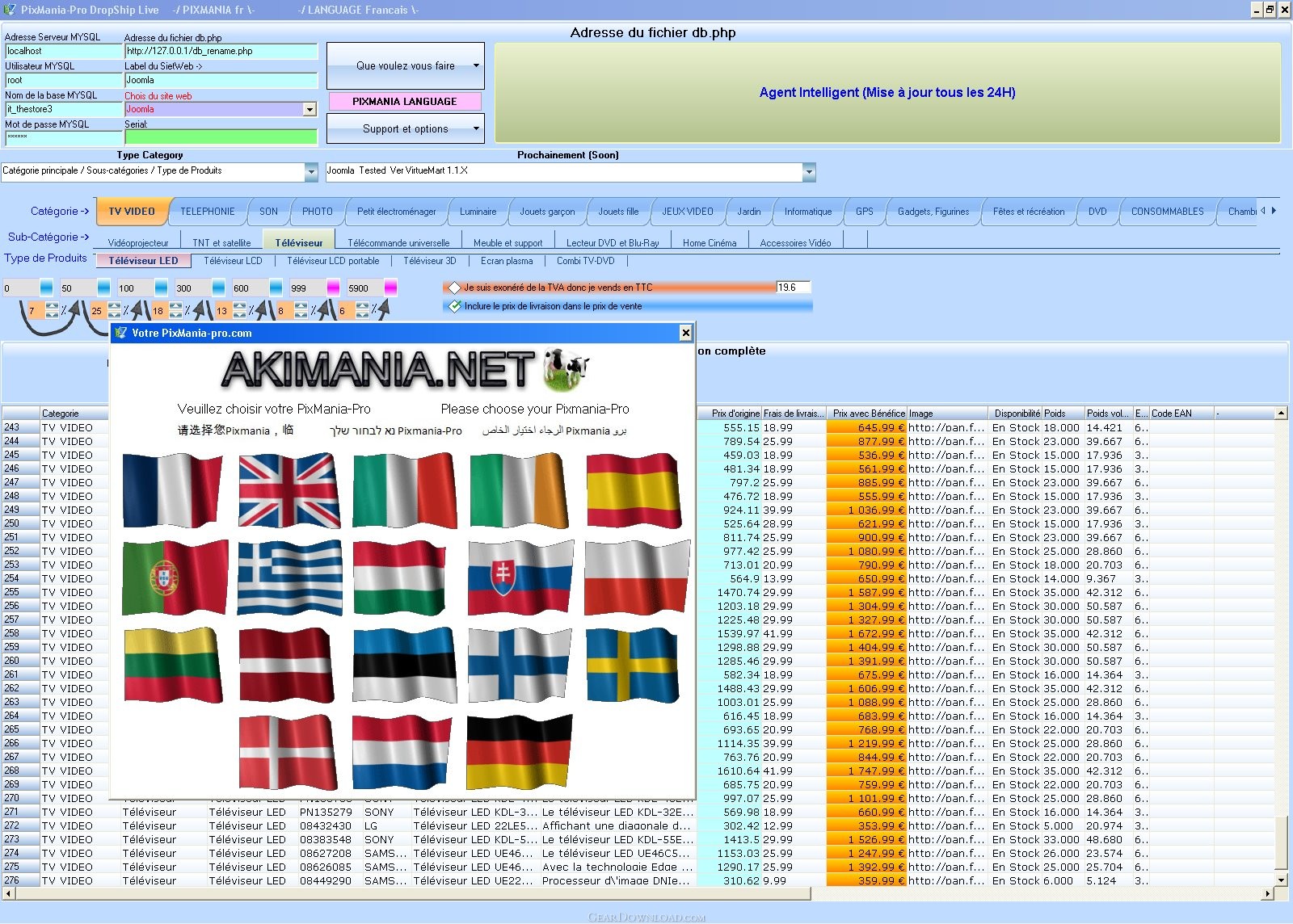Viewport: 1293px width, 924px height.
Task: Adjust the 13% margin stepper
Action: 240,310
